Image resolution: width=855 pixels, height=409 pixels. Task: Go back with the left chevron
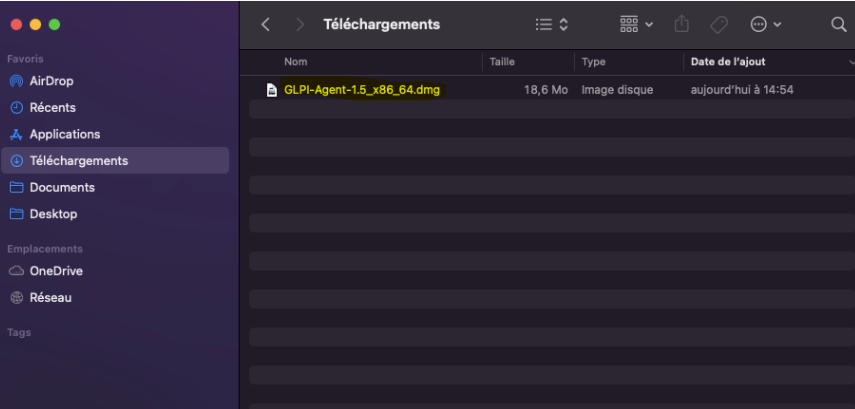click(266, 25)
